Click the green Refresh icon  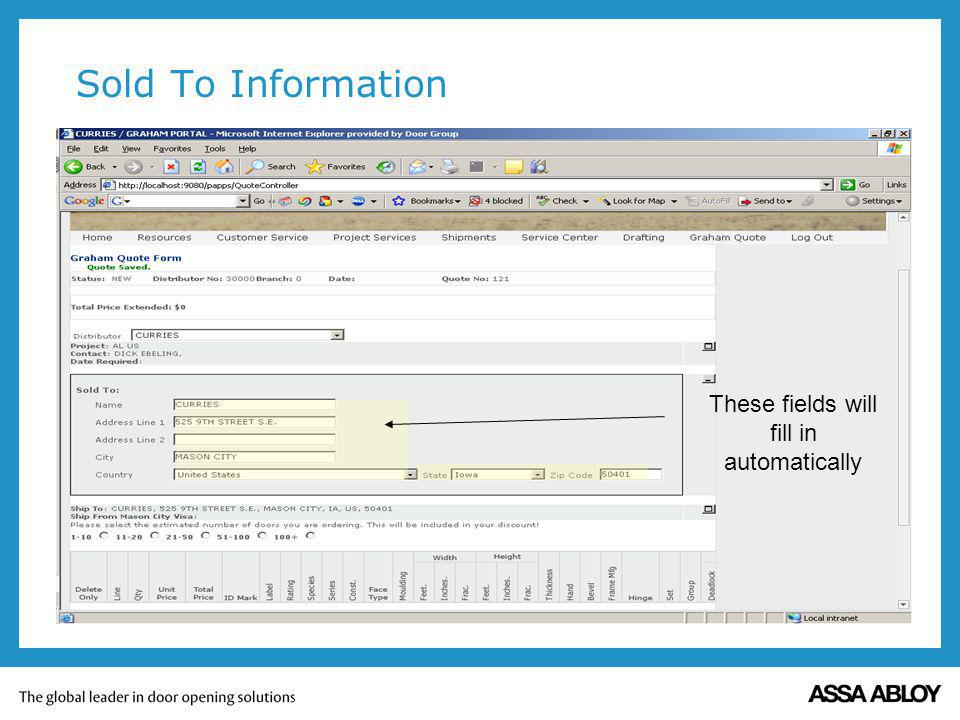tap(198, 167)
